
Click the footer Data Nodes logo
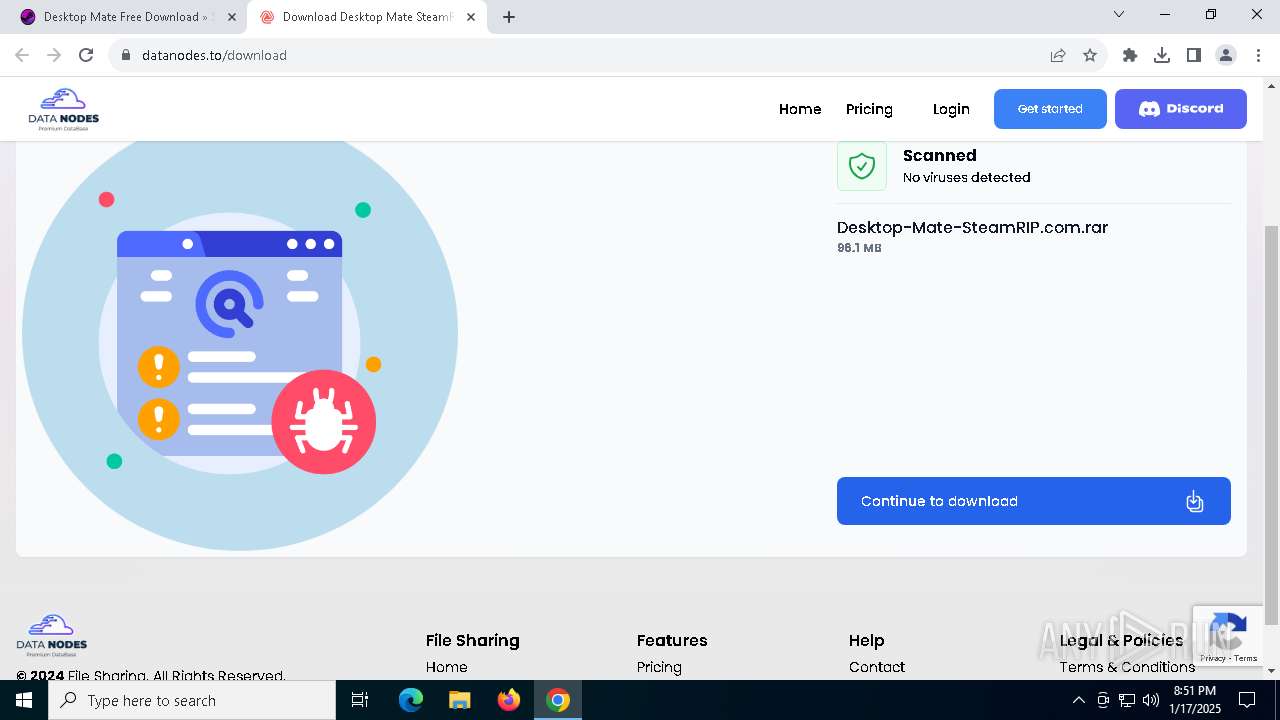coord(52,635)
